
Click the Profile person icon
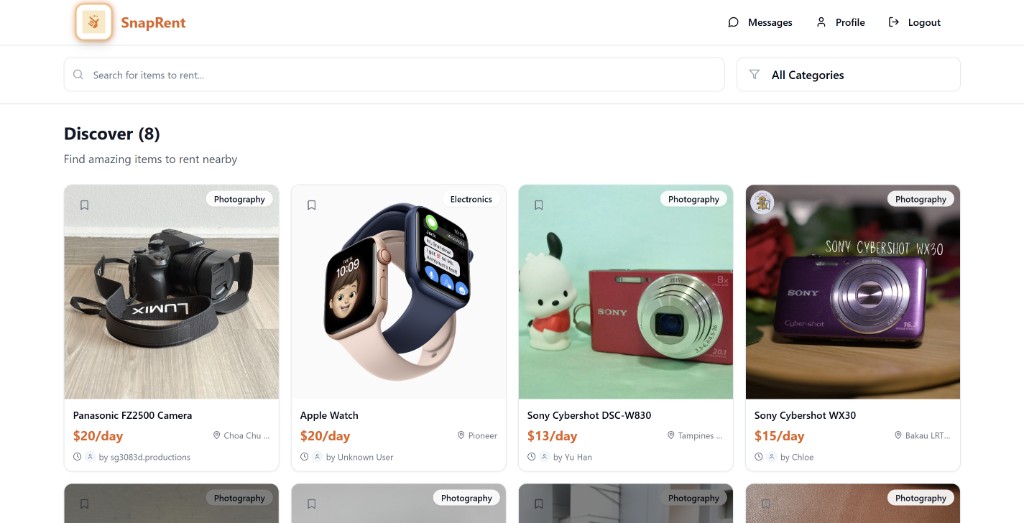821,22
